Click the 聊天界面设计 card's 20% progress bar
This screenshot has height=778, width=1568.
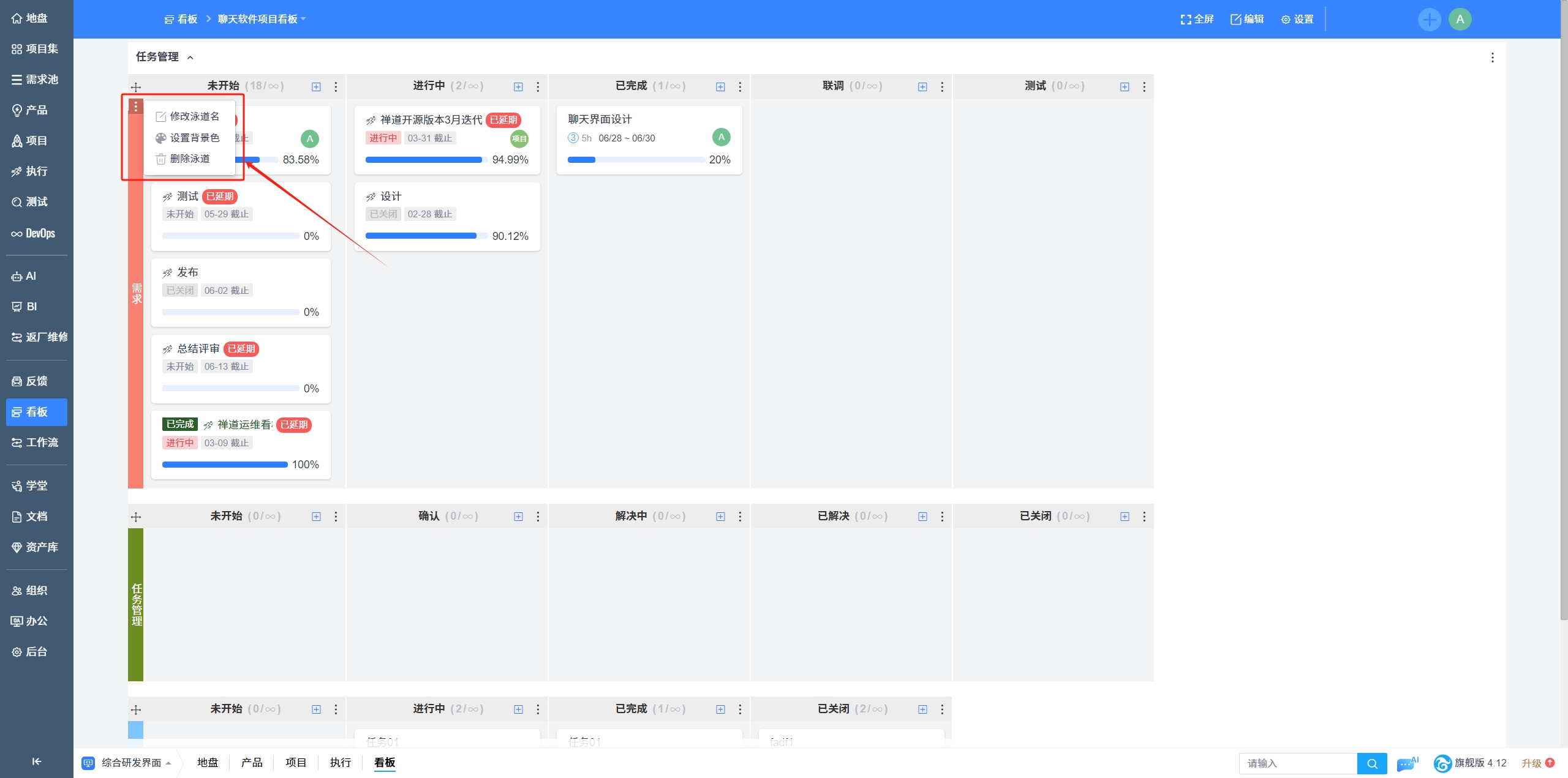[636, 160]
